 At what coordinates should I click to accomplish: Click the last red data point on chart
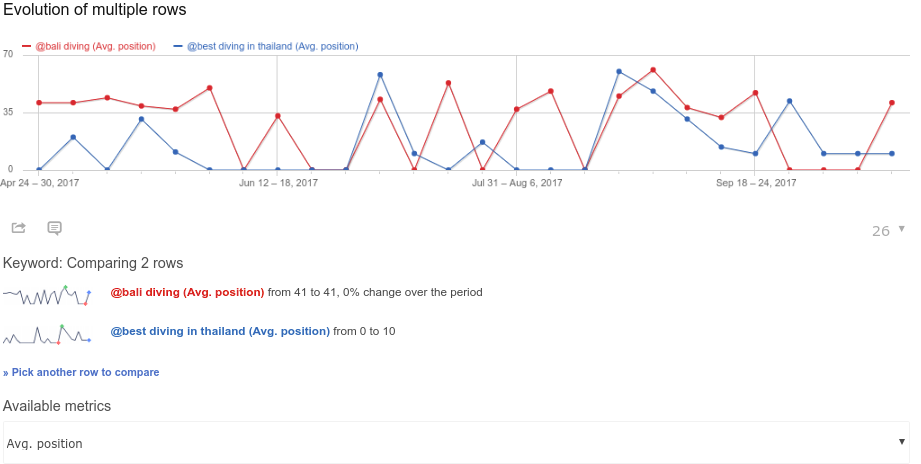tap(891, 103)
